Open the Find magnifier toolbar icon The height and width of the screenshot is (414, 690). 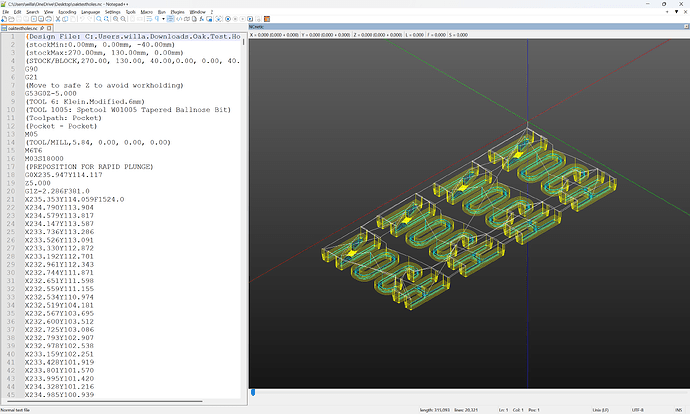(99, 19)
